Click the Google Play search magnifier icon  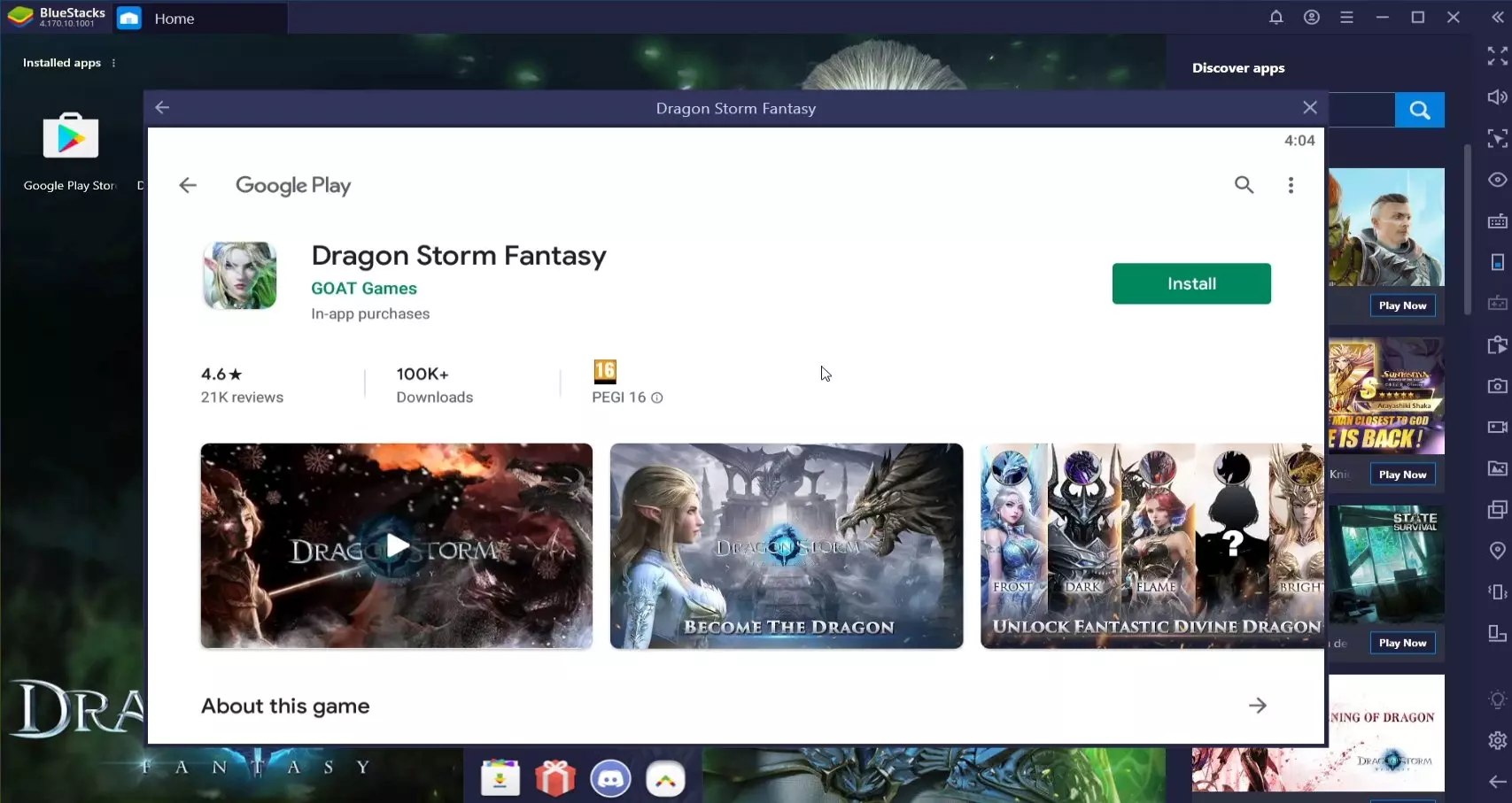[1244, 185]
